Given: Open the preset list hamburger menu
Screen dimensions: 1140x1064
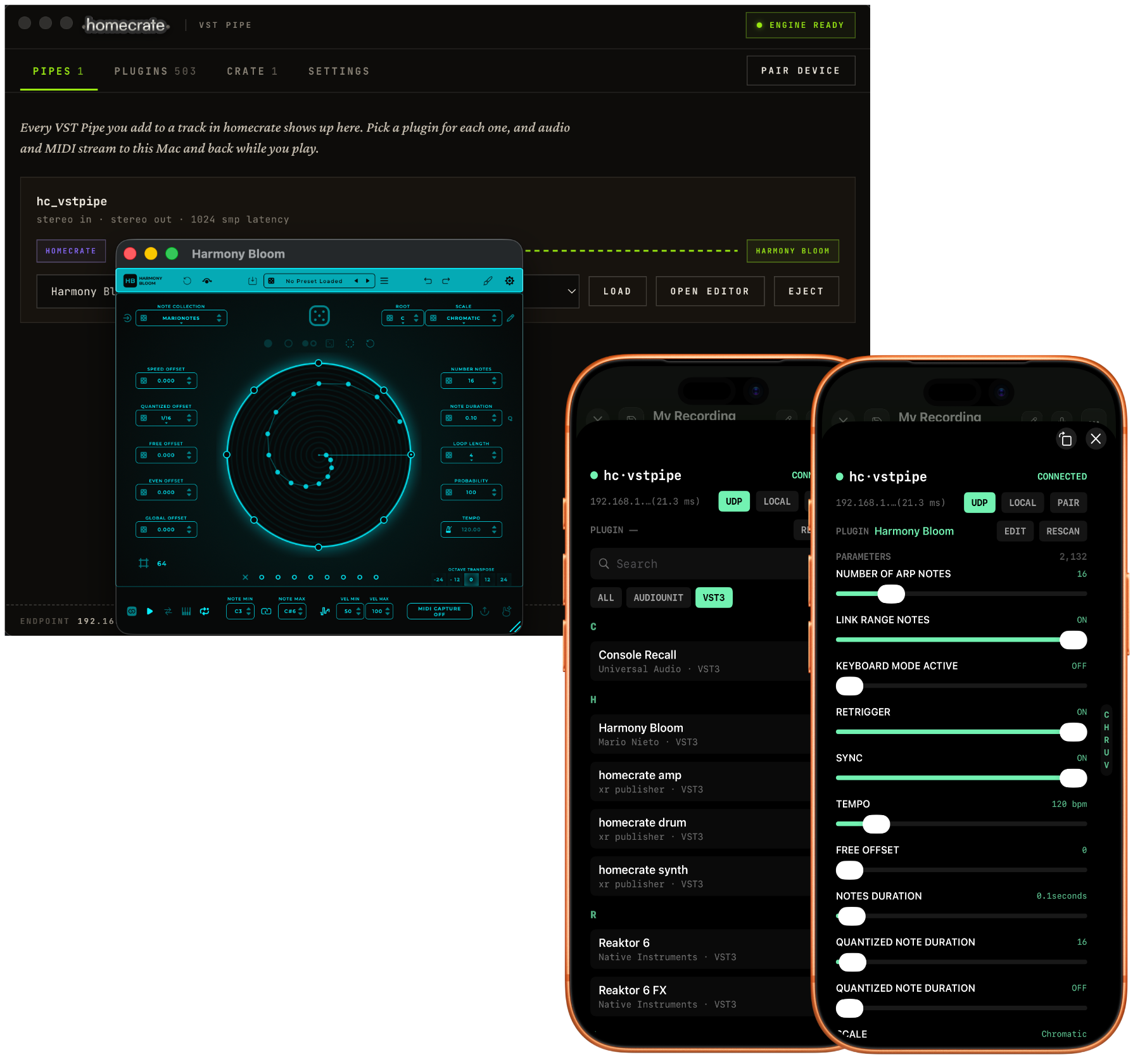Looking at the screenshot, I should 384,281.
